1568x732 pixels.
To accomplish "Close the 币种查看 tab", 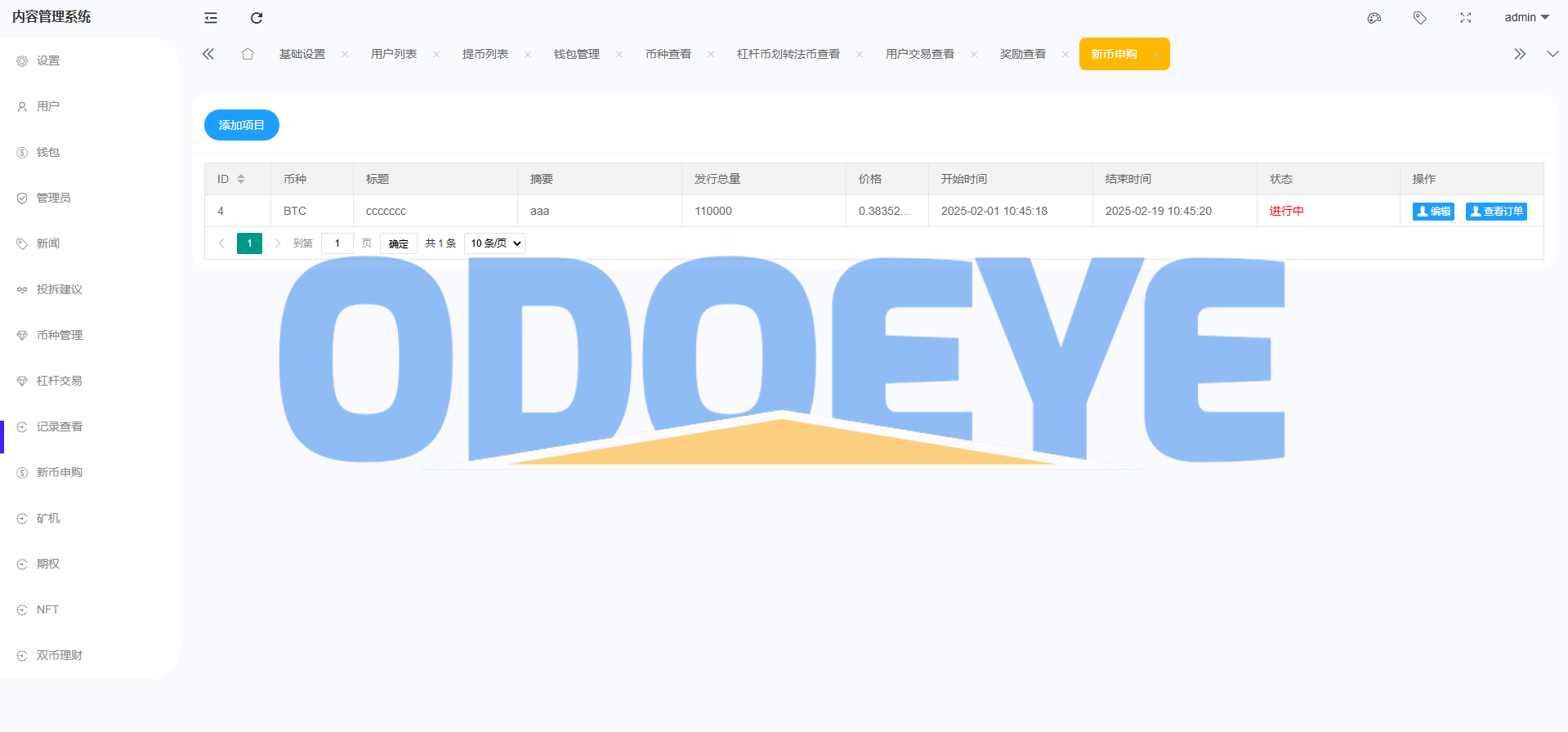I will pos(711,55).
